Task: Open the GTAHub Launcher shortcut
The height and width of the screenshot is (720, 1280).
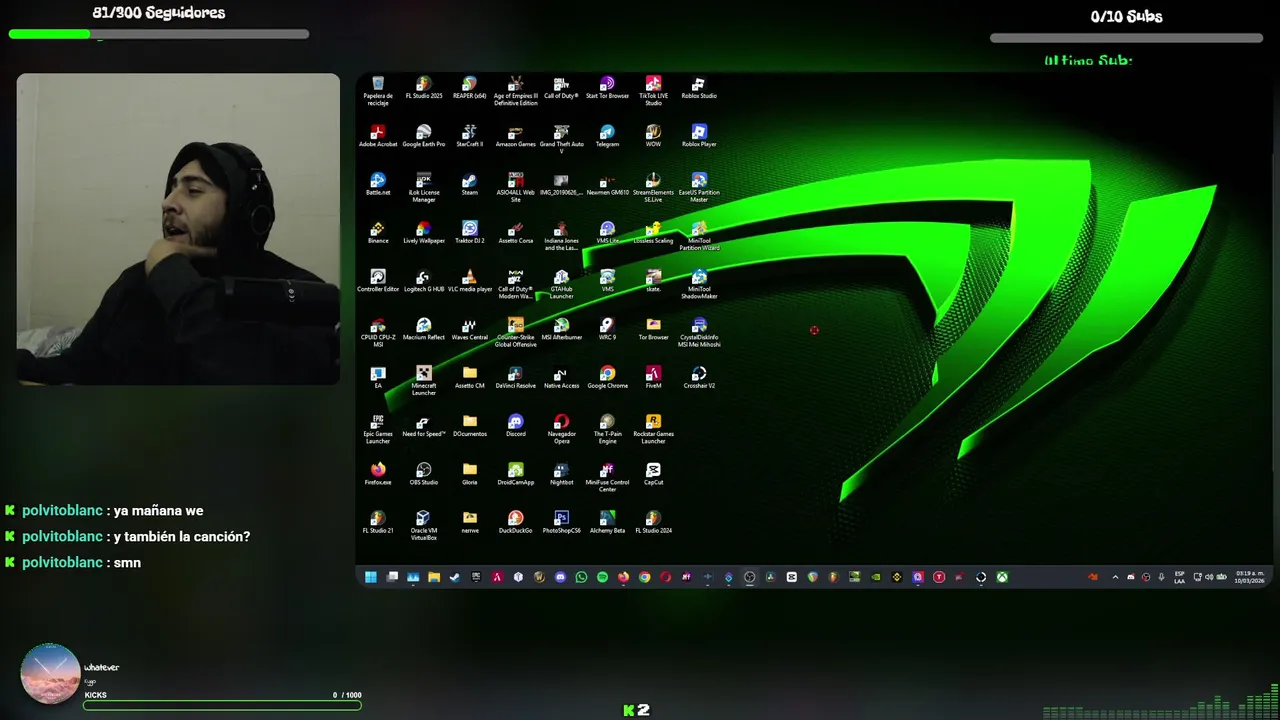Action: 561,283
